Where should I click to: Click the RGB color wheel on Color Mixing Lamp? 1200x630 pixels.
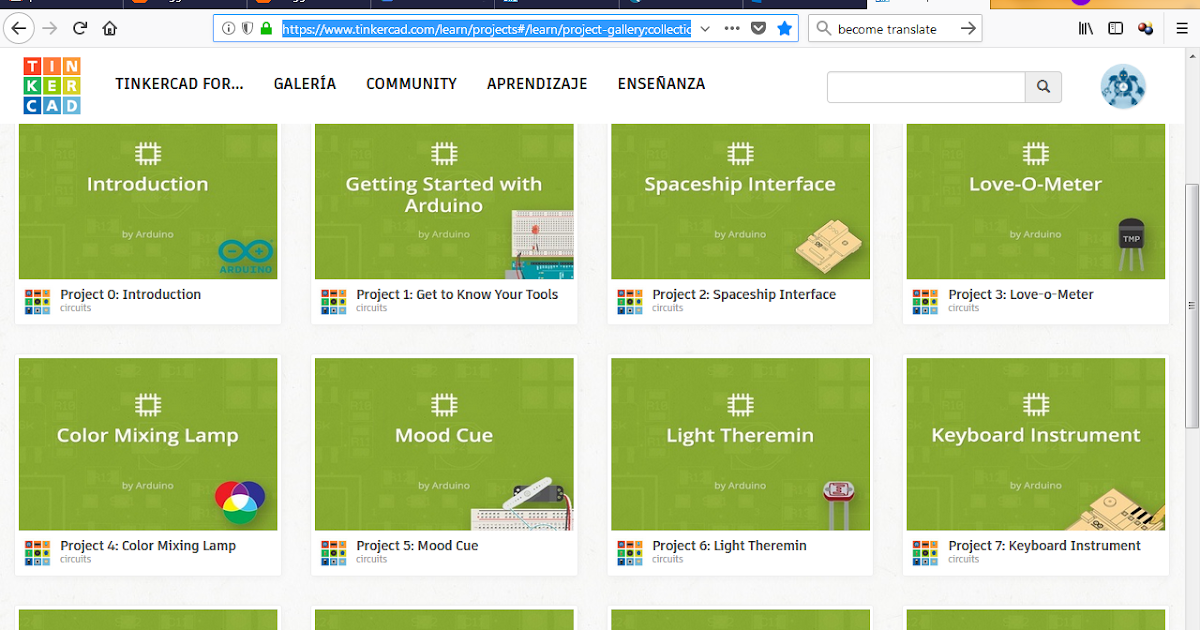point(240,499)
